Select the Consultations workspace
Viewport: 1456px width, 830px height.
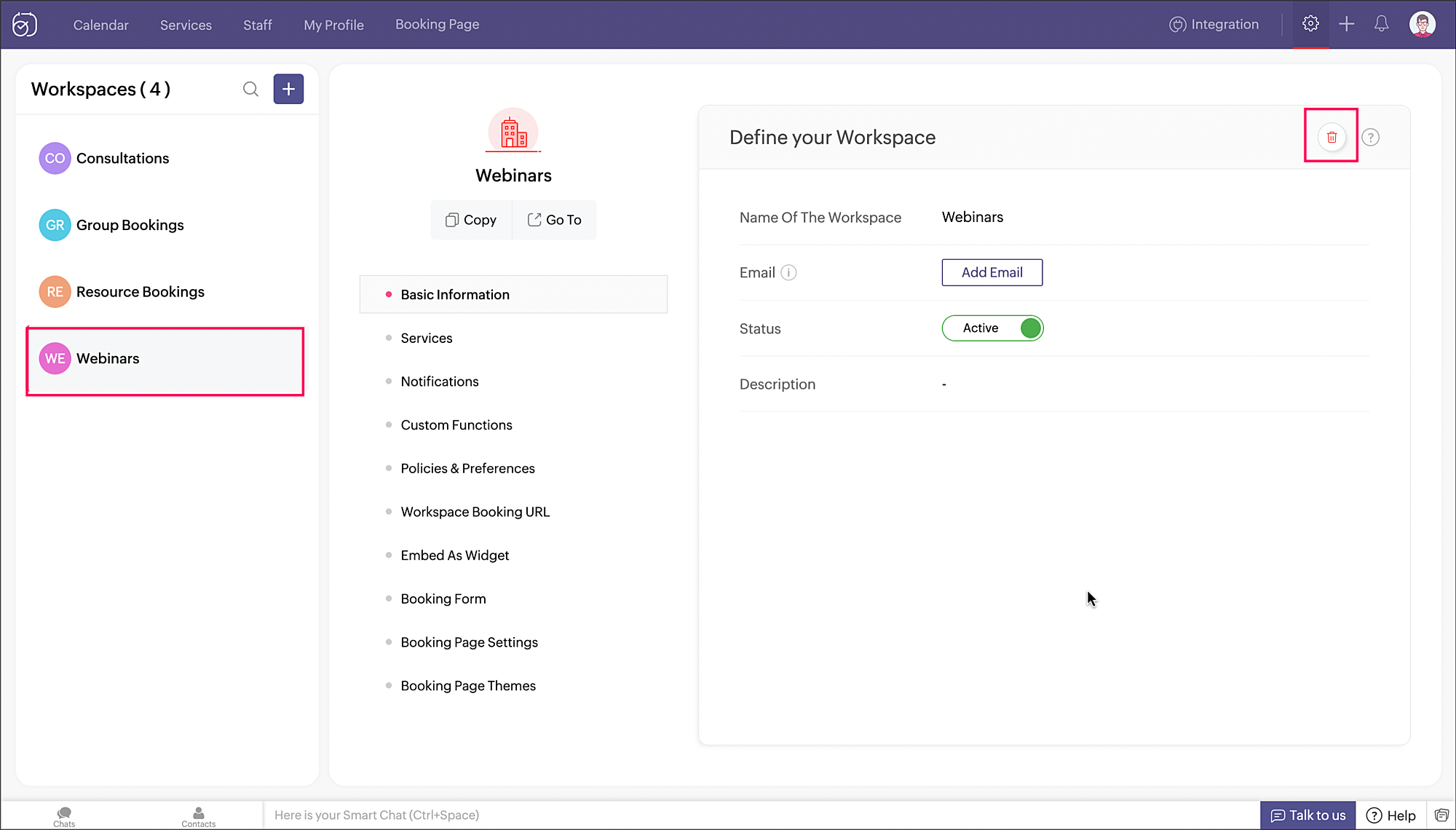click(x=122, y=158)
